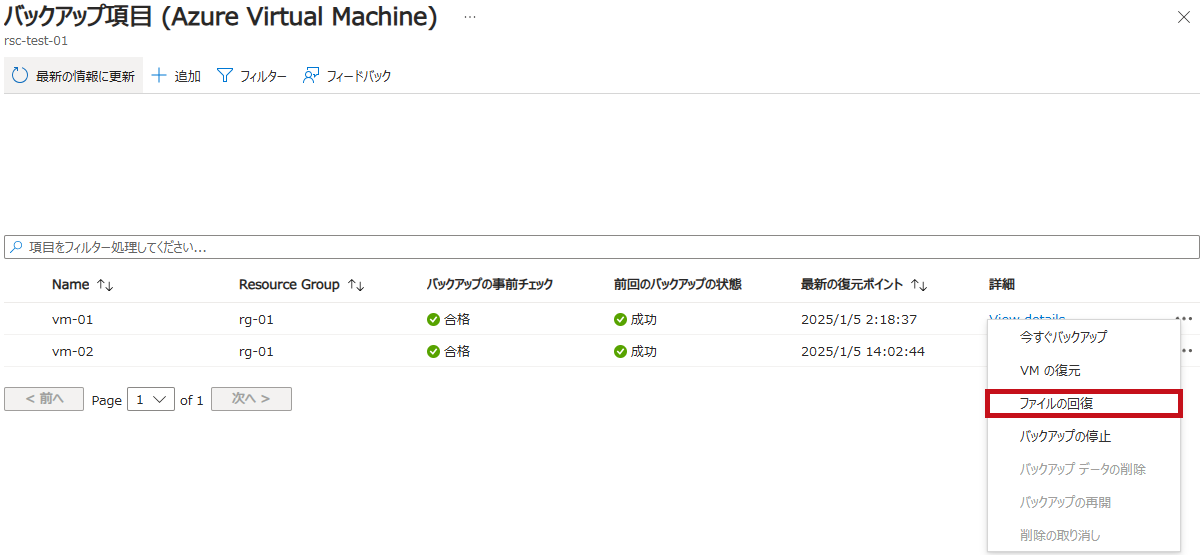The image size is (1203, 555).
Task: Click the 追加 toolbar label
Action: pos(188,77)
